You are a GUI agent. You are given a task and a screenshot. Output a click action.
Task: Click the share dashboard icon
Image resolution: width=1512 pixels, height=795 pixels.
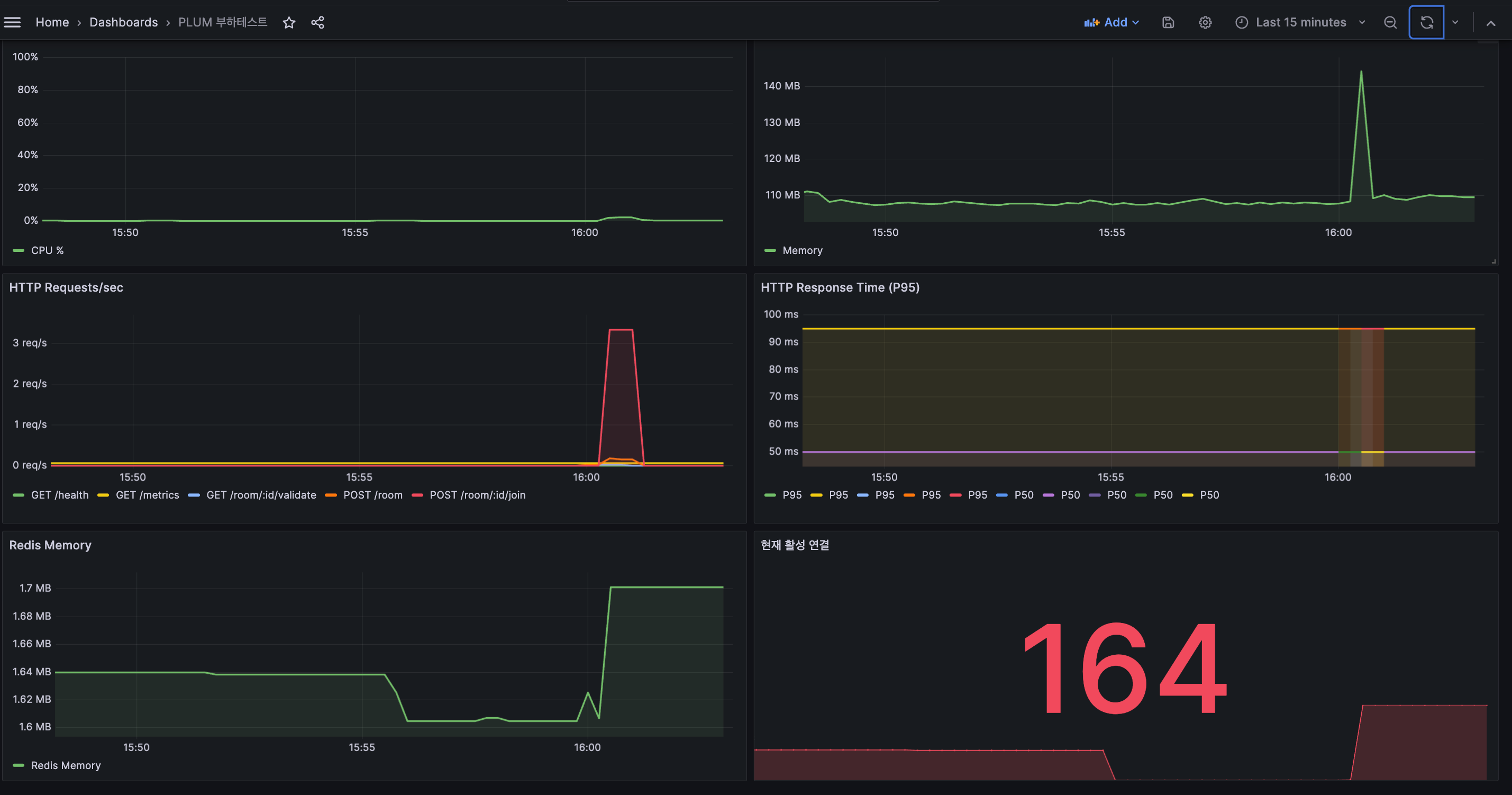(317, 22)
